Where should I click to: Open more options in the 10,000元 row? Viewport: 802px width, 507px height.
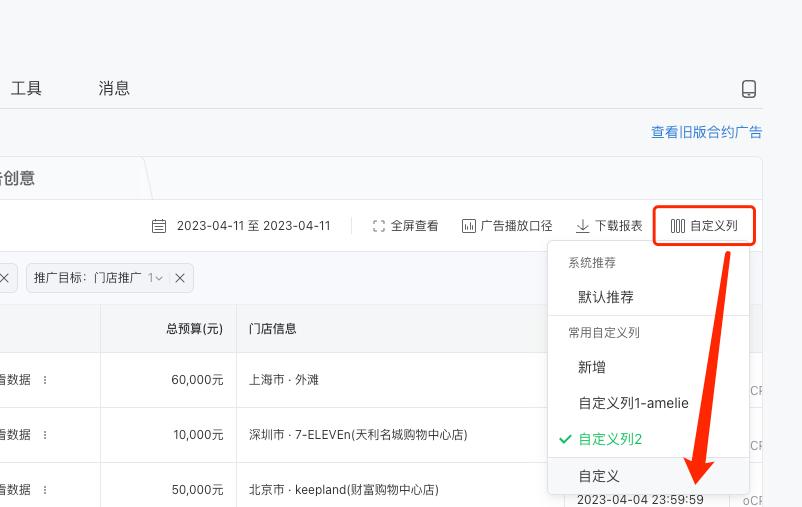45,434
